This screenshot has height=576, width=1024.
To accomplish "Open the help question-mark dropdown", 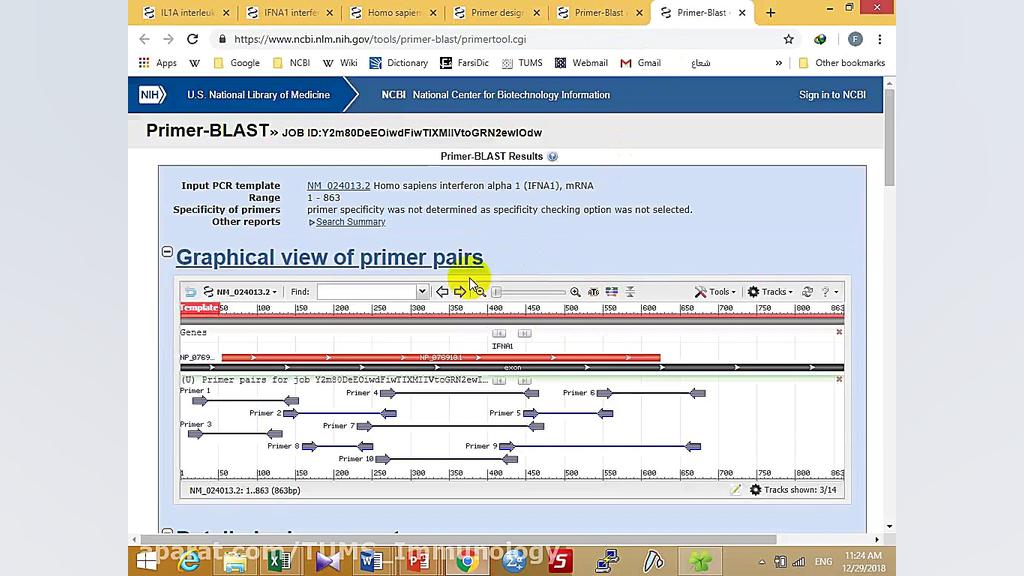I will pyautogui.click(x=829, y=292).
